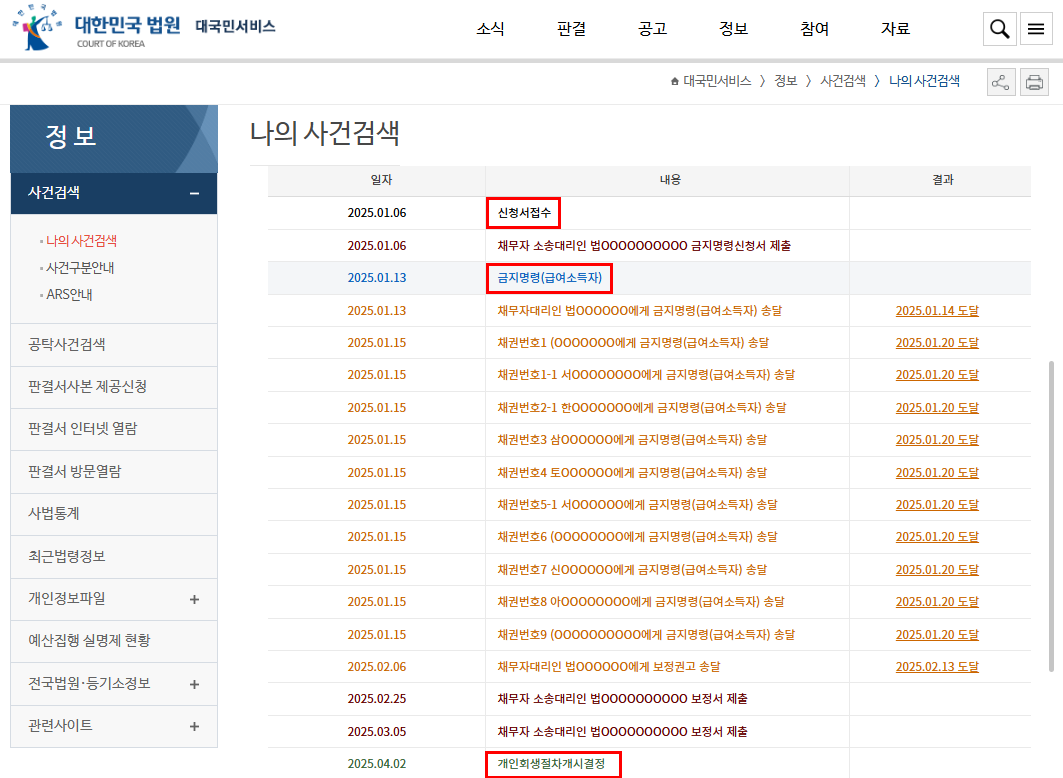1063x778 pixels.
Task: Collapse the 사건검색 sidebar section
Action: click(x=194, y=193)
